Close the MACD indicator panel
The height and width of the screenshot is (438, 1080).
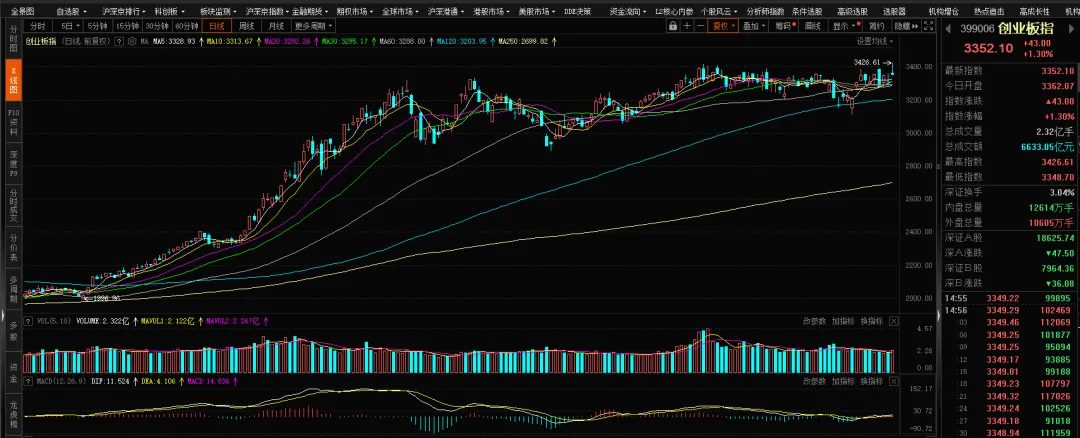(893, 381)
